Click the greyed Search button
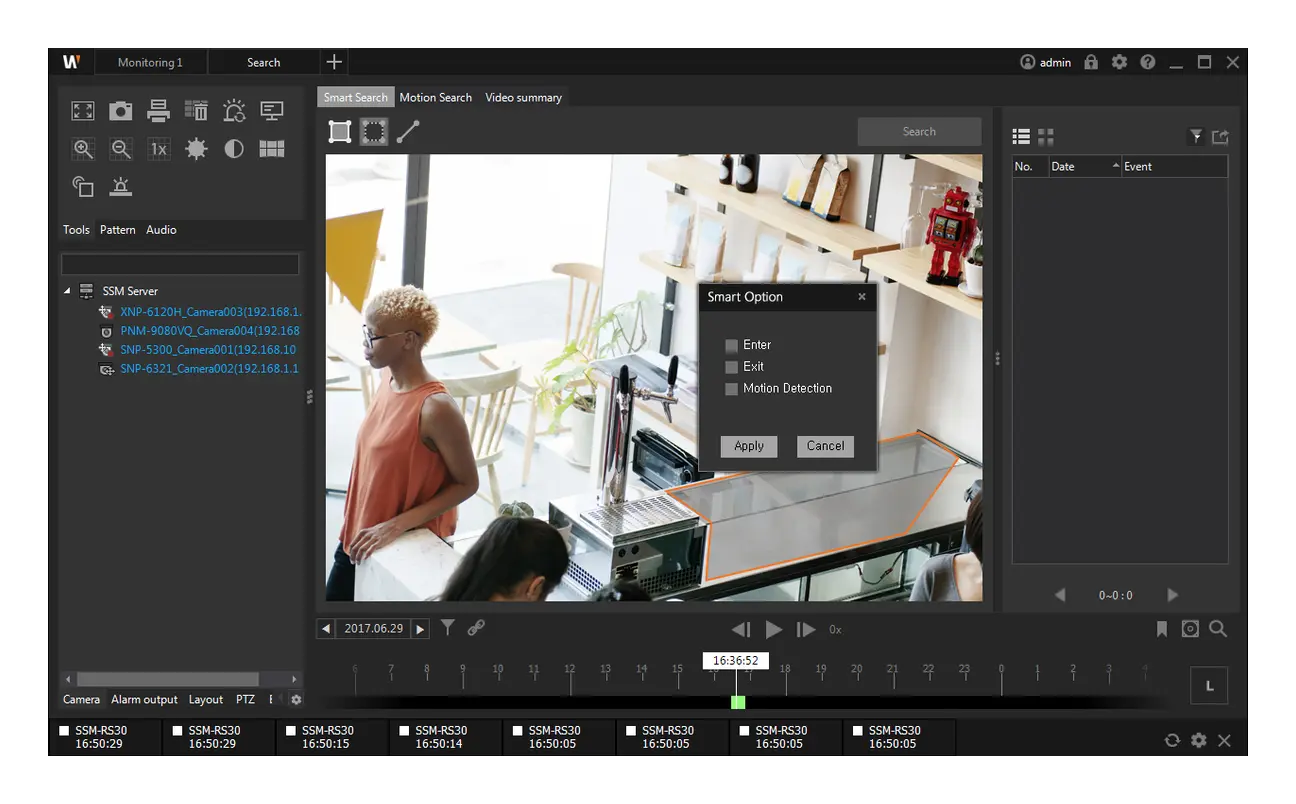 click(x=919, y=132)
